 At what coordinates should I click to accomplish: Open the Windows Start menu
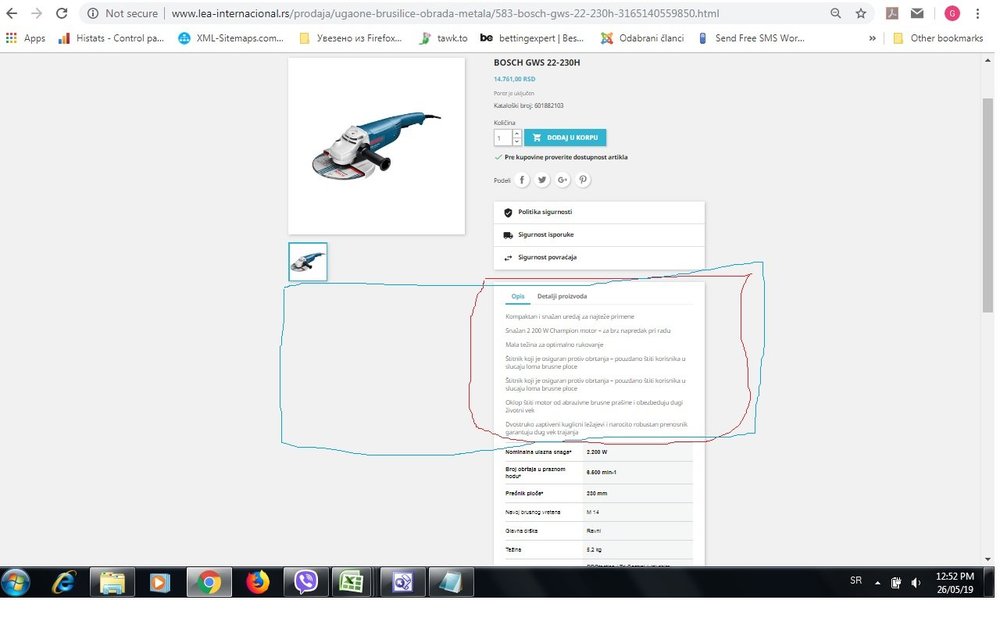[15, 583]
